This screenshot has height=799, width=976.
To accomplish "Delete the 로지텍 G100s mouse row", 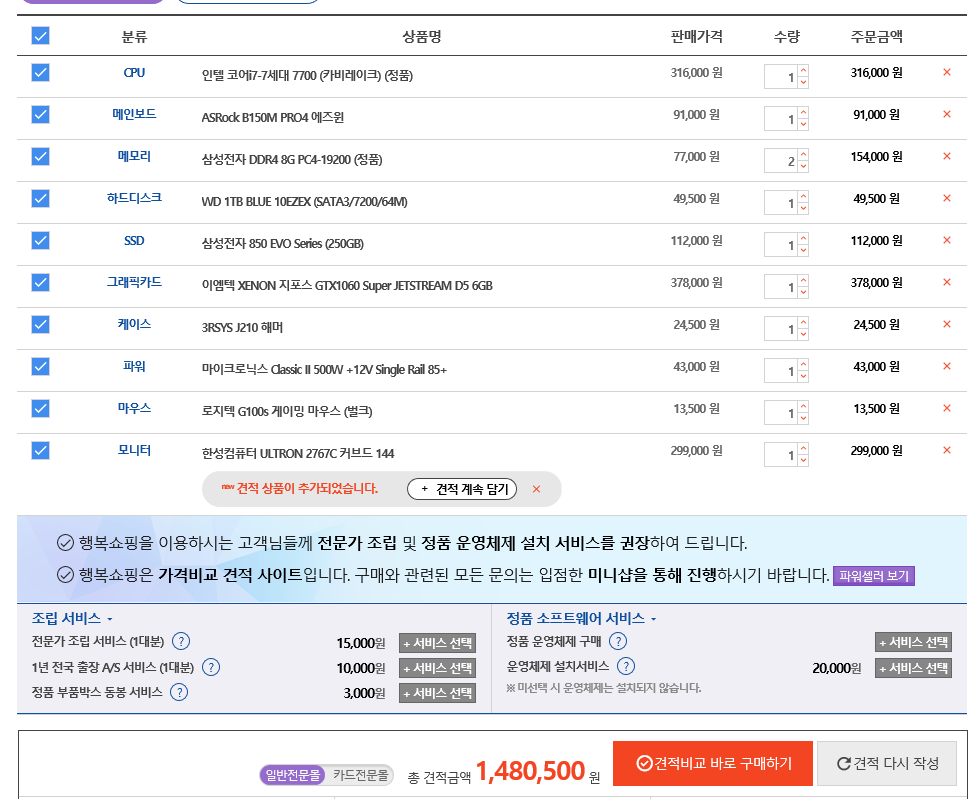I will (x=946, y=408).
